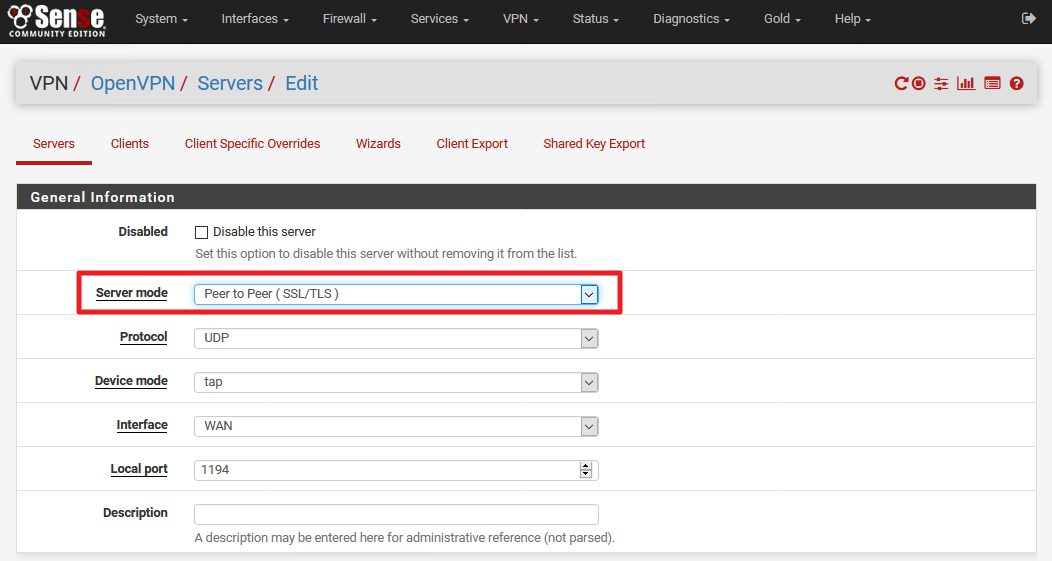Open the page help question mark icon
This screenshot has width=1052, height=561.
[x=1016, y=83]
